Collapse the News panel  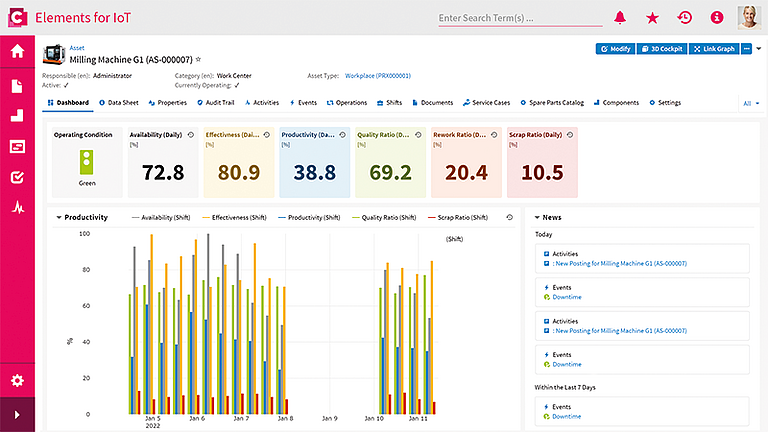click(537, 217)
